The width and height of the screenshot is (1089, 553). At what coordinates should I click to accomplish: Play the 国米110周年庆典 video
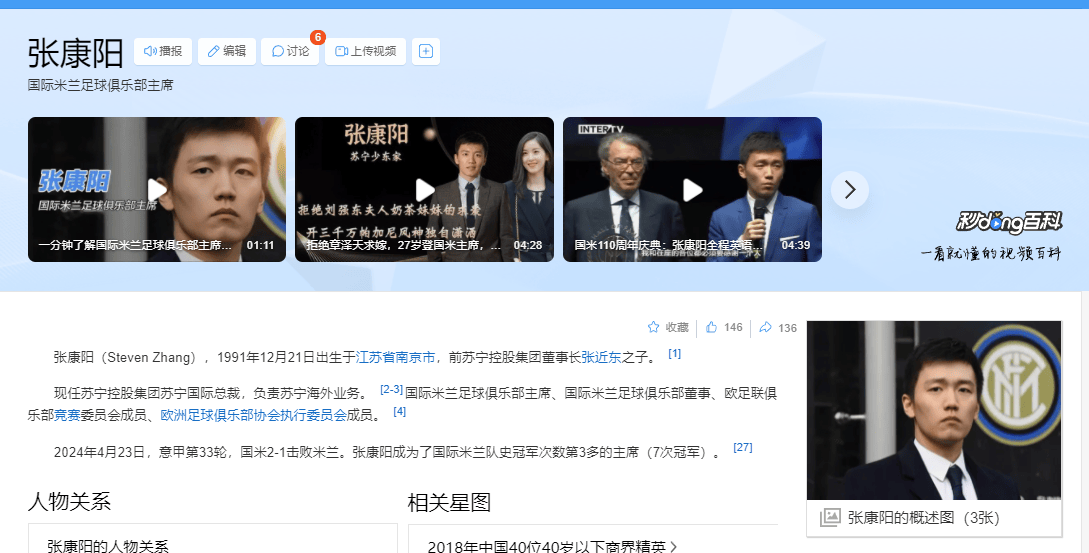click(692, 190)
